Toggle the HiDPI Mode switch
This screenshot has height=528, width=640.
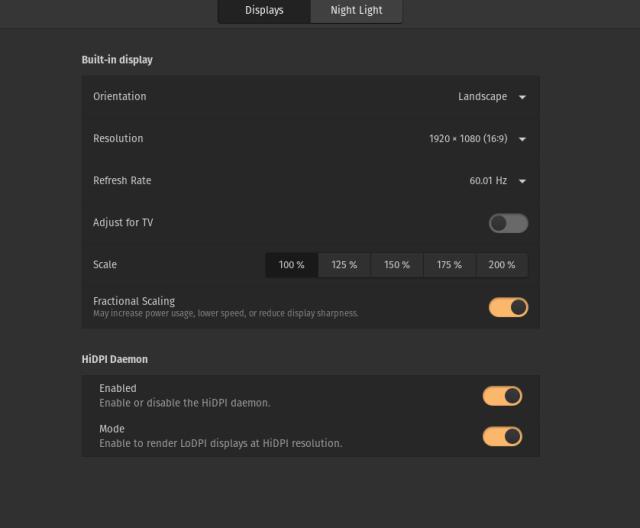click(502, 436)
